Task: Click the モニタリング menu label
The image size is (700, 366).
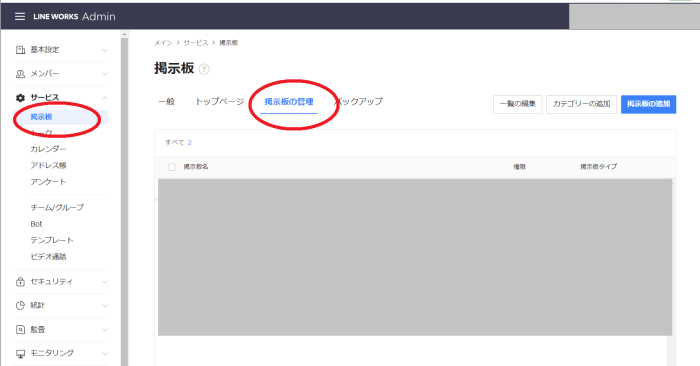Action: (52, 353)
